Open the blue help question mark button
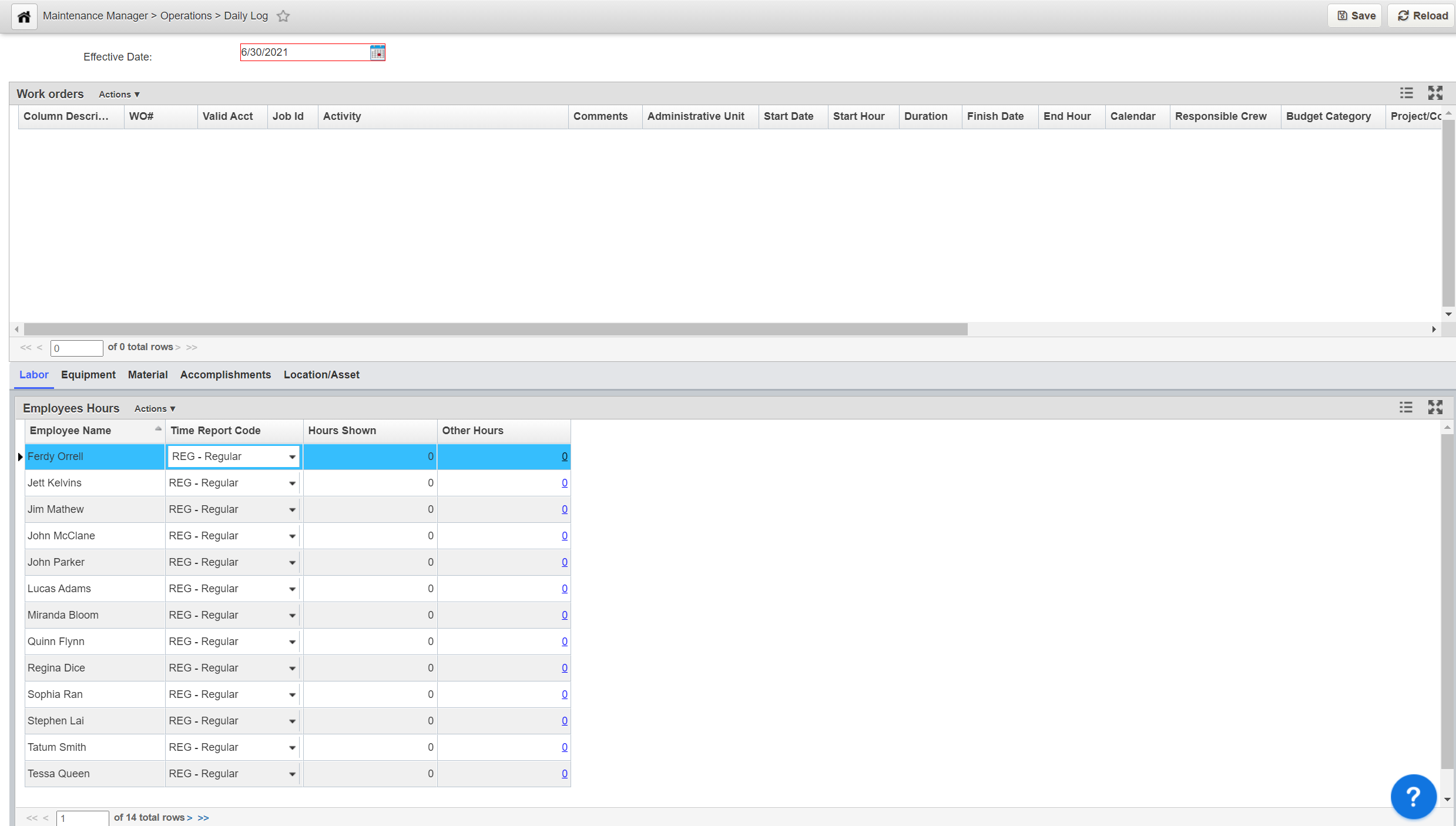The width and height of the screenshot is (1456, 826). click(x=1413, y=797)
